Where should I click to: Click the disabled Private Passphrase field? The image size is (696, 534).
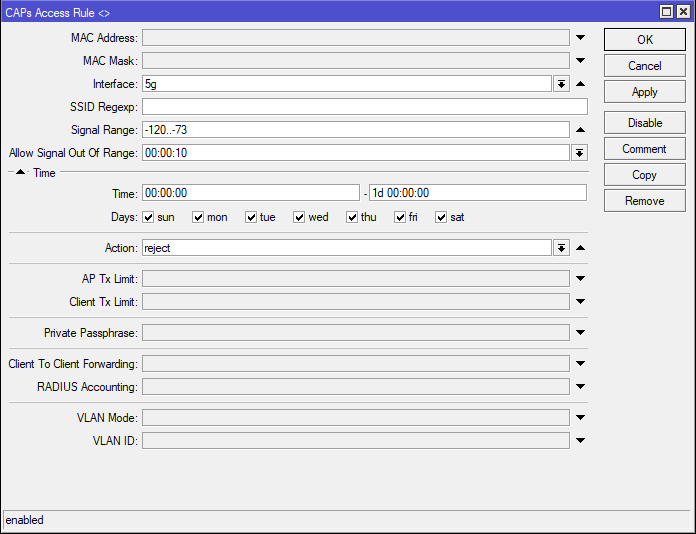coord(356,332)
